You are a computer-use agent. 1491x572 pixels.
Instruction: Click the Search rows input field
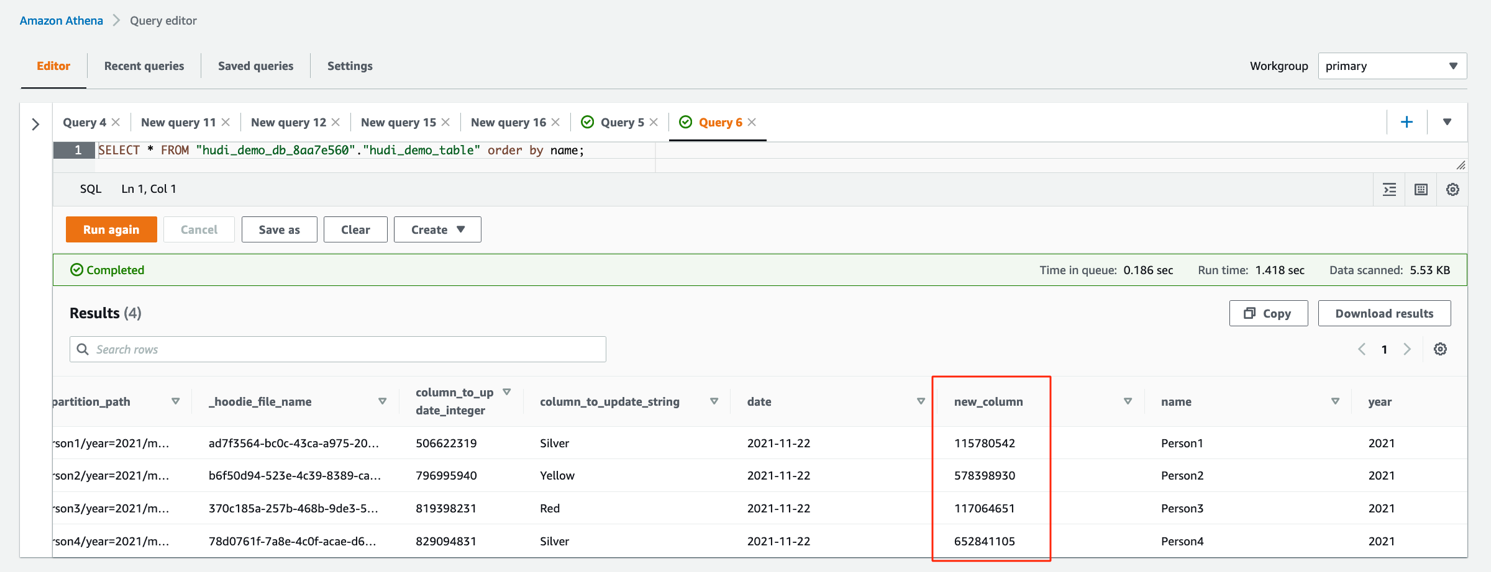tap(338, 349)
